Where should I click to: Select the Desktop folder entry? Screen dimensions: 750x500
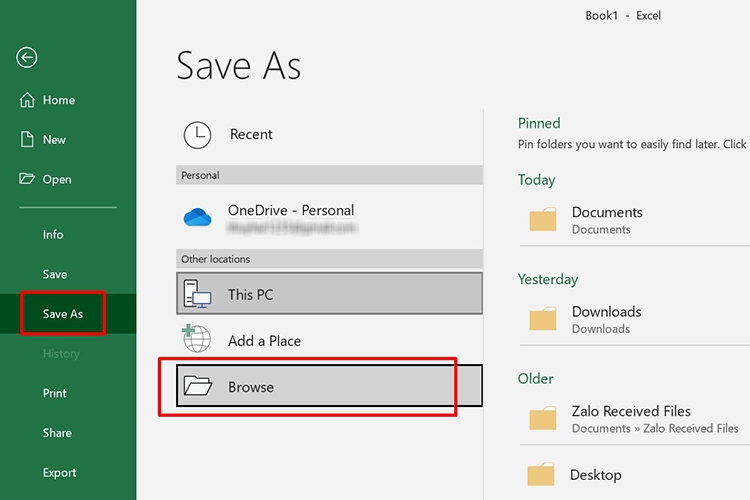coord(596,475)
